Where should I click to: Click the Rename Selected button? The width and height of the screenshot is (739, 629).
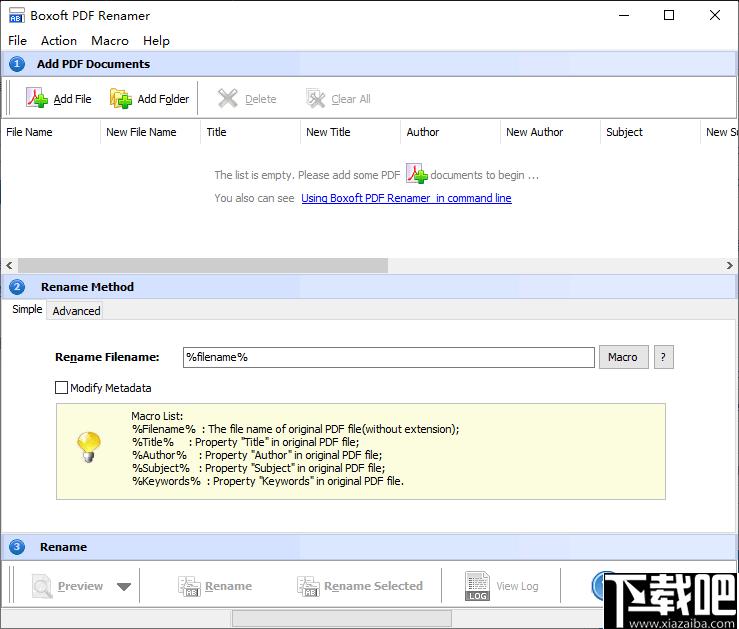click(360, 586)
